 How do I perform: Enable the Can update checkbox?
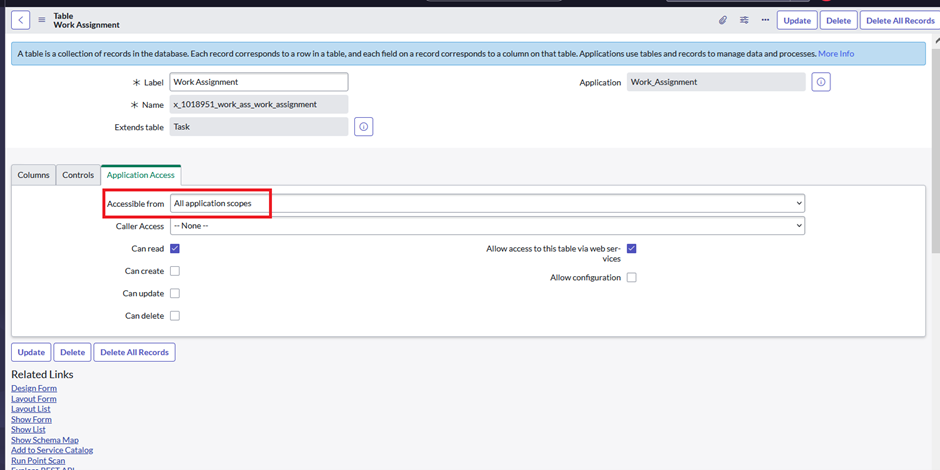tap(175, 294)
